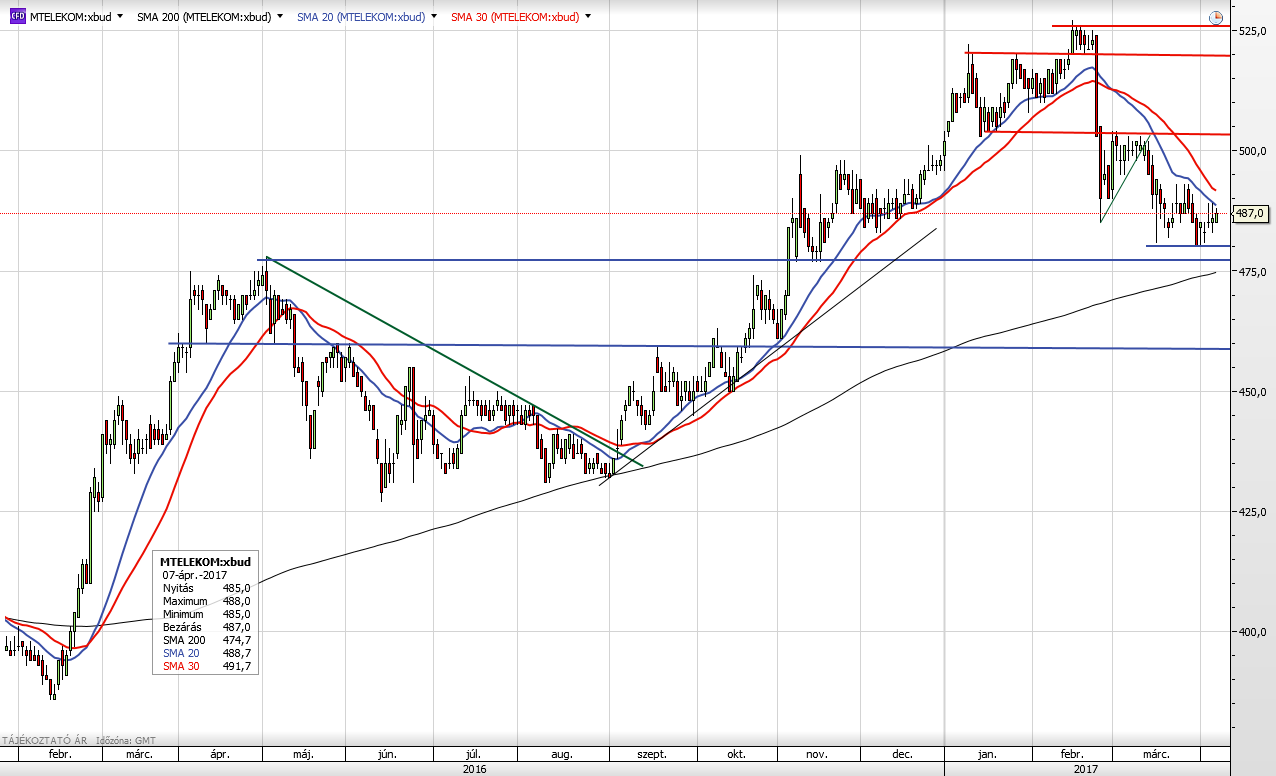This screenshot has width=1276, height=776.
Task: Click the 525,0 price axis label
Action: tap(1253, 31)
